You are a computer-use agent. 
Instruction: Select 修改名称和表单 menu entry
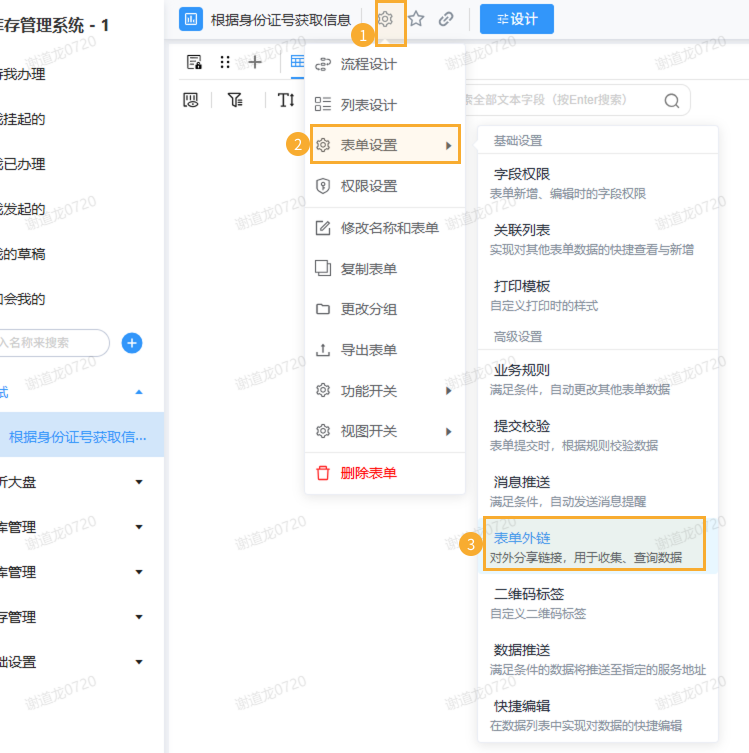pos(385,228)
